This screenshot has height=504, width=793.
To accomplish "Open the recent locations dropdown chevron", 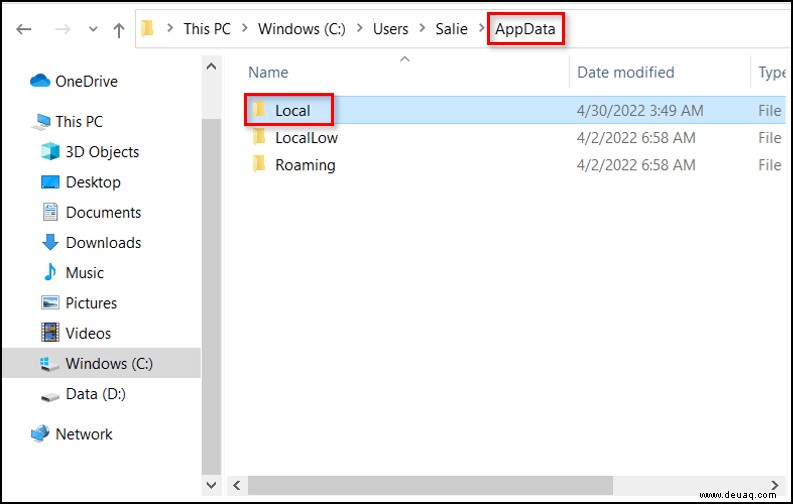I will [93, 29].
